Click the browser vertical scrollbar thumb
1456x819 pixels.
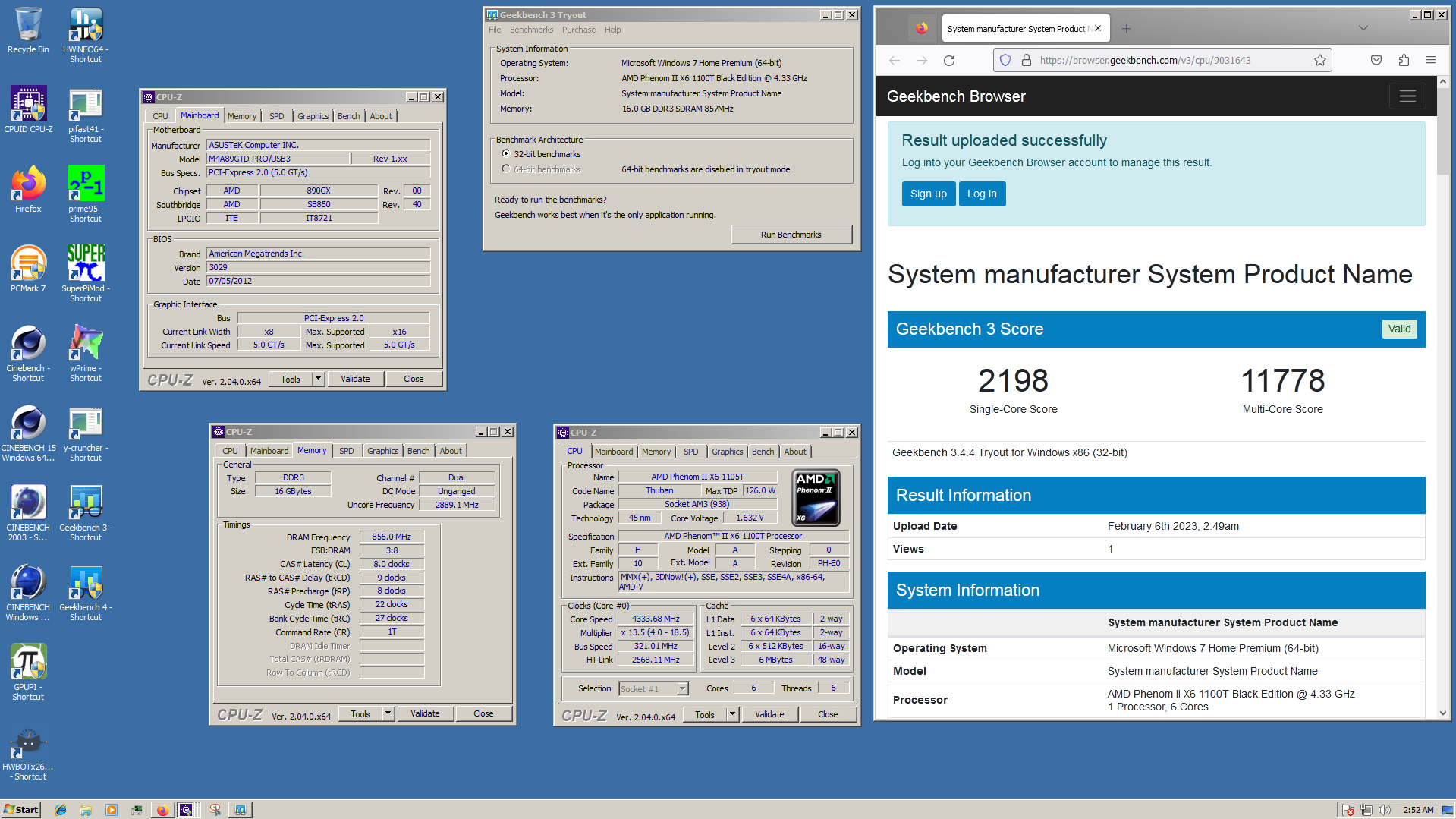click(x=1443, y=131)
